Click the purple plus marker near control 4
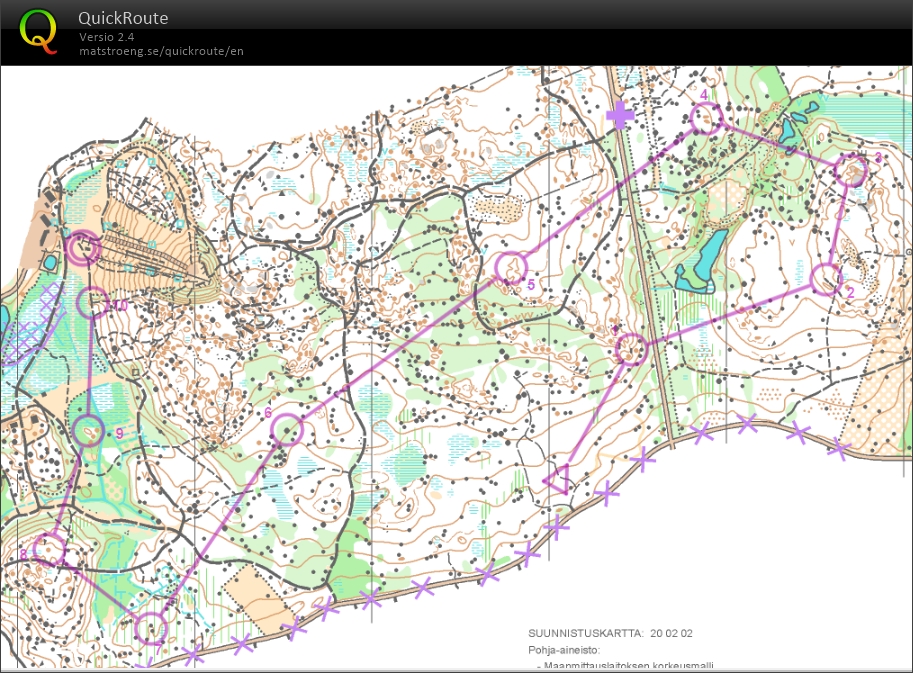 click(x=621, y=116)
